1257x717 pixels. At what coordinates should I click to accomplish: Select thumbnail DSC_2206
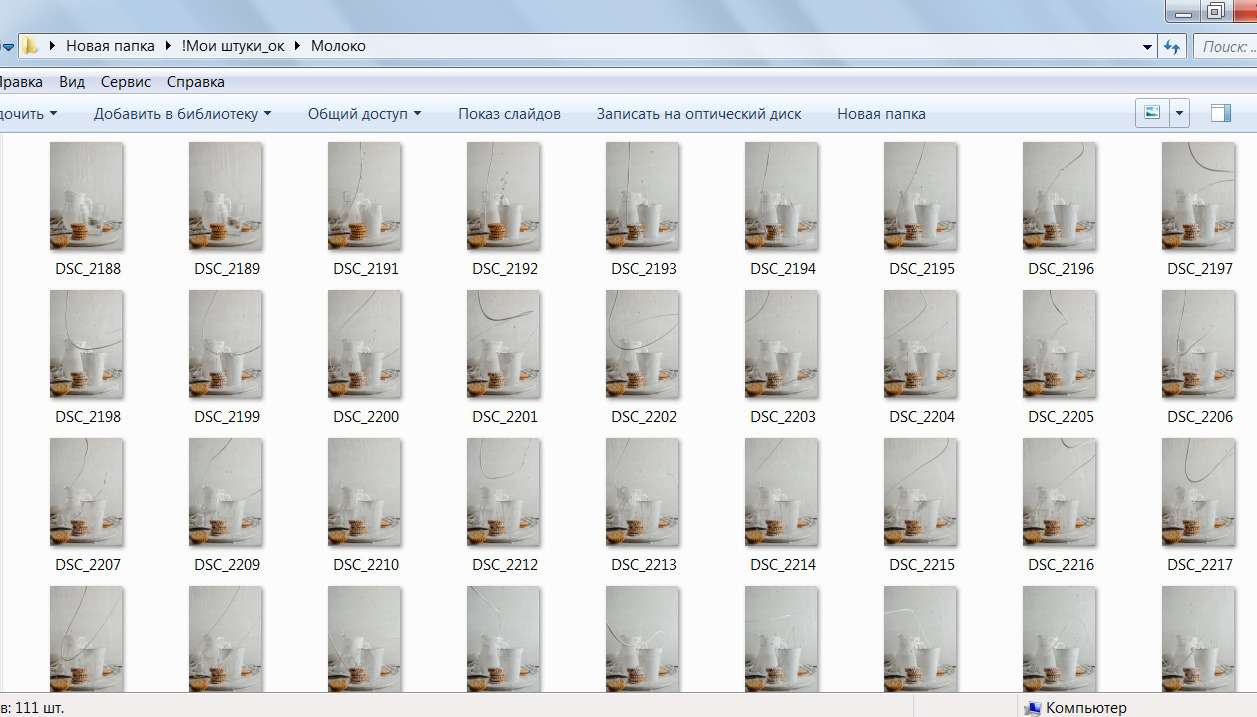point(1199,344)
